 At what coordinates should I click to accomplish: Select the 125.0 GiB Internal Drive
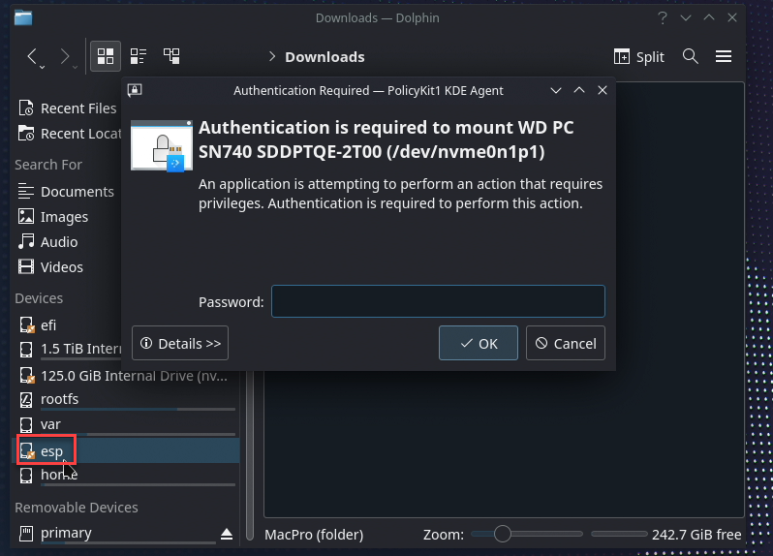[125, 376]
